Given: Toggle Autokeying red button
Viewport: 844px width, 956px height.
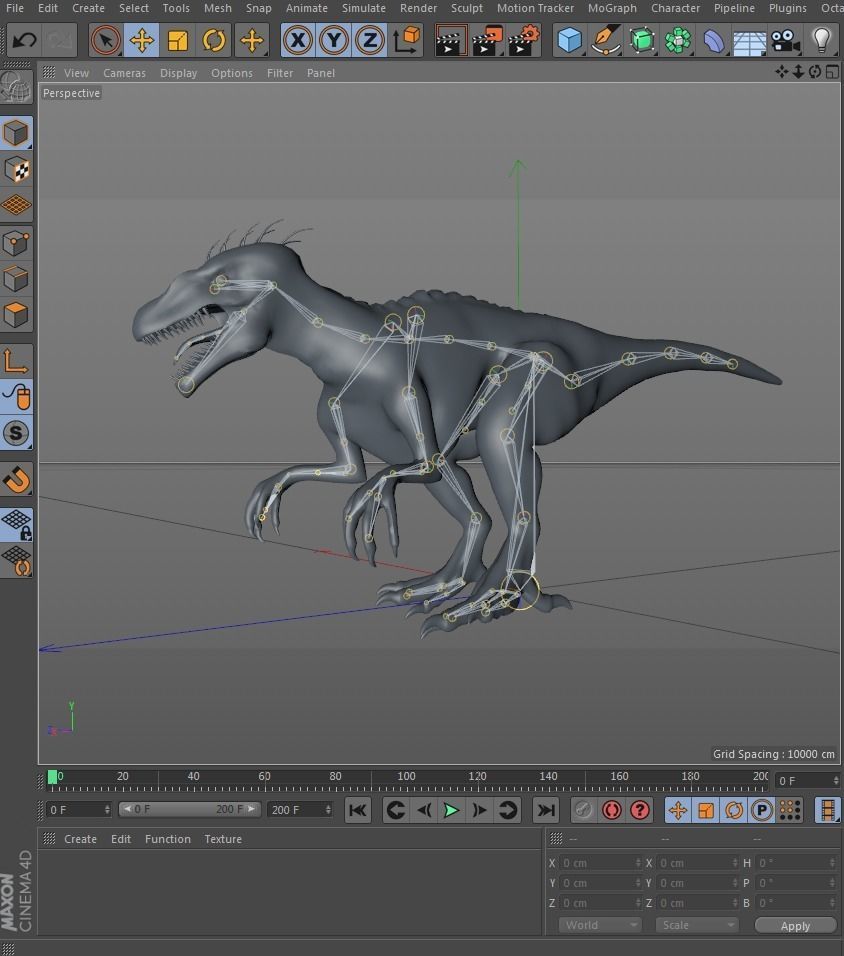Looking at the screenshot, I should (x=611, y=810).
